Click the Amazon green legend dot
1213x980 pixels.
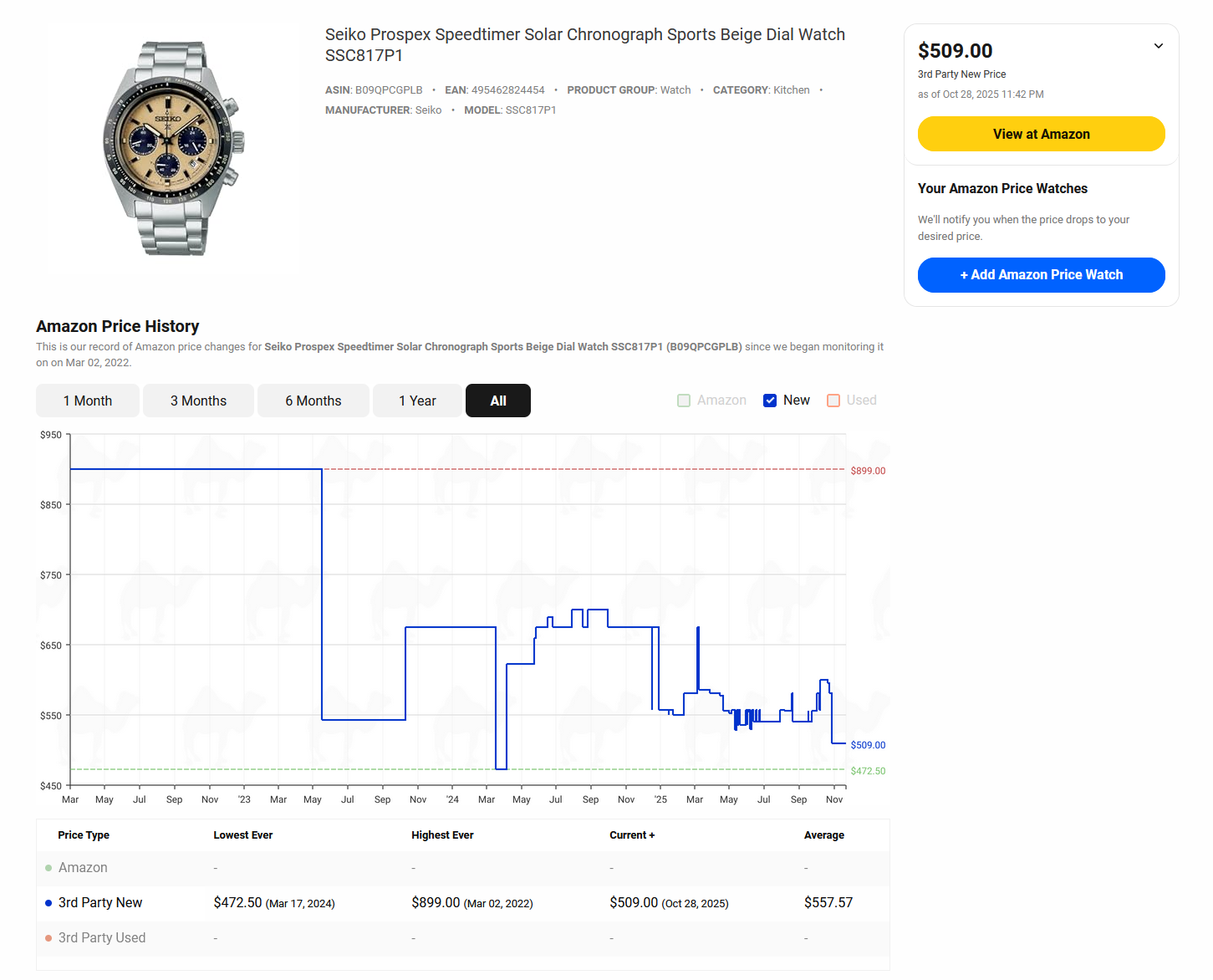click(48, 868)
